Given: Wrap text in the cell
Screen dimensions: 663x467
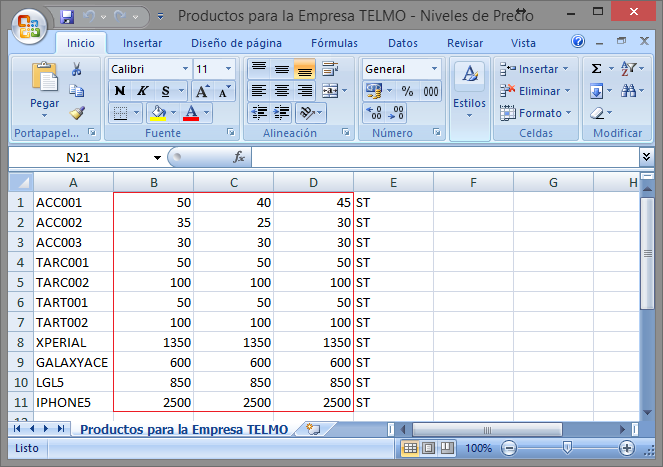Looking at the screenshot, I should point(330,69).
